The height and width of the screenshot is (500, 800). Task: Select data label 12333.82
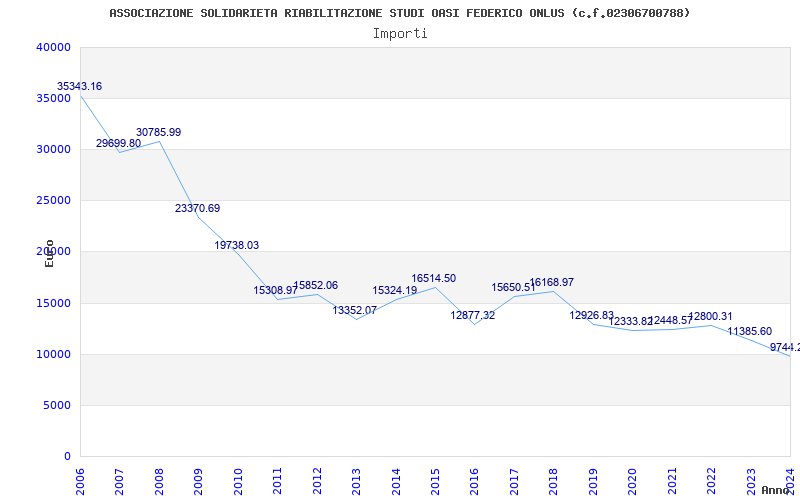[631, 321]
